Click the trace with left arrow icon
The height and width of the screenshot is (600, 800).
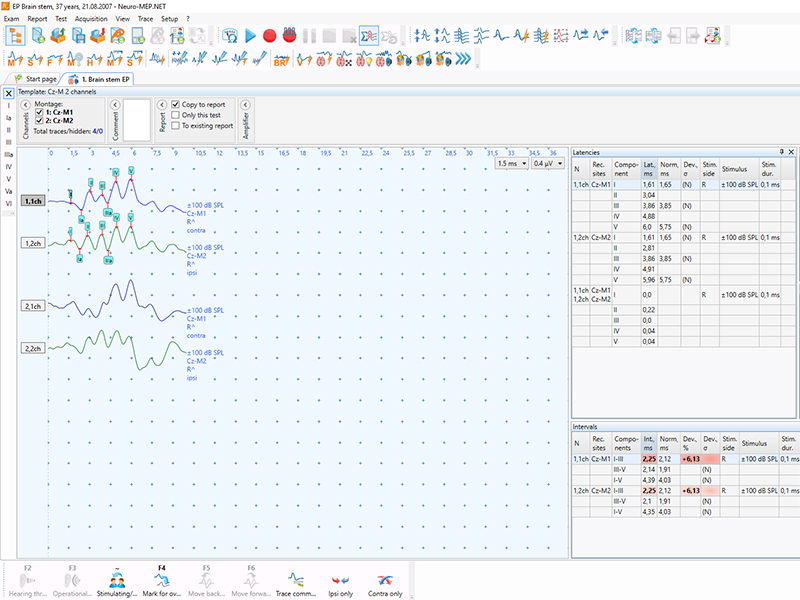pos(601,36)
